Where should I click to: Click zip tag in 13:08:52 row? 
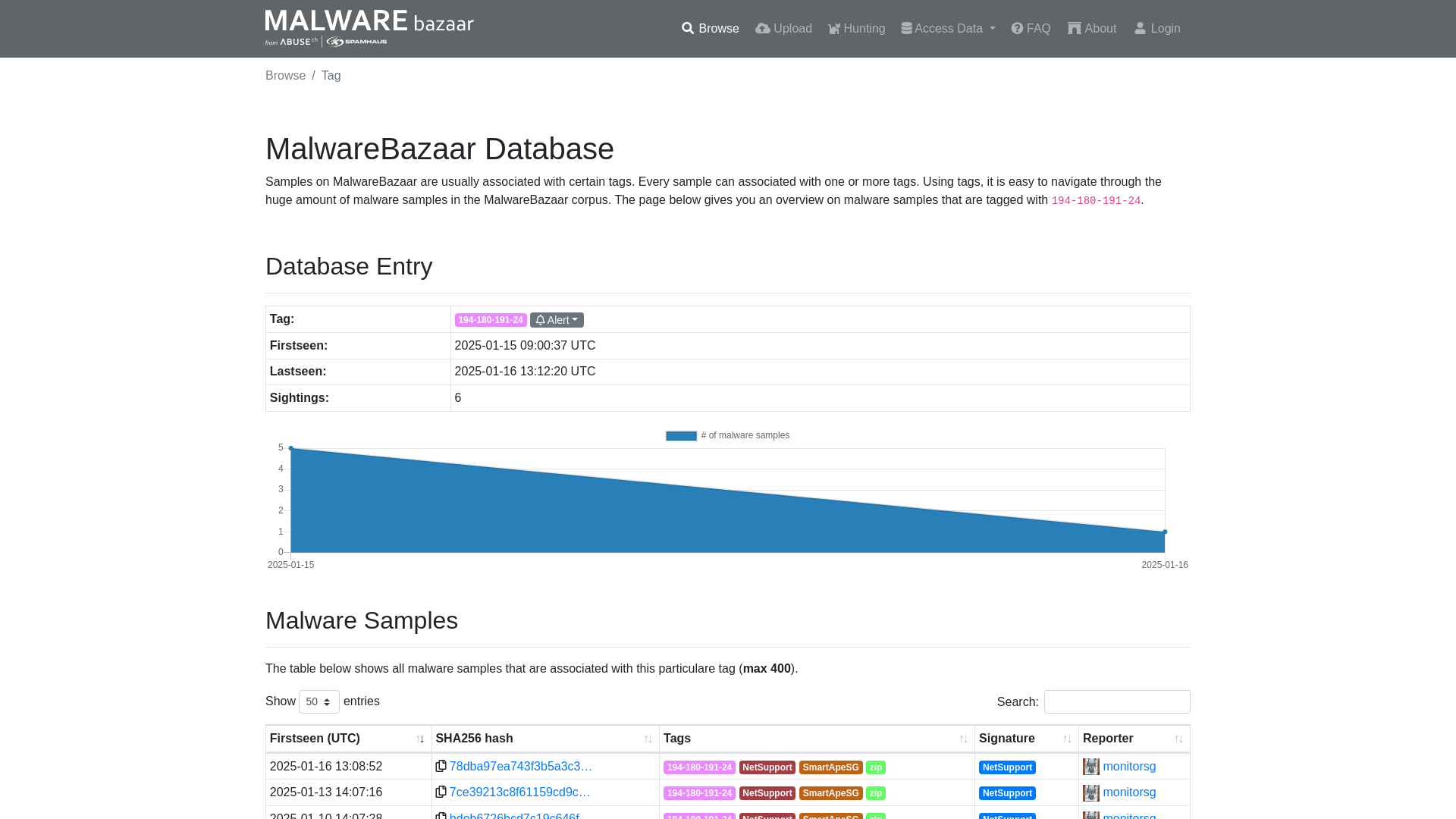(876, 767)
